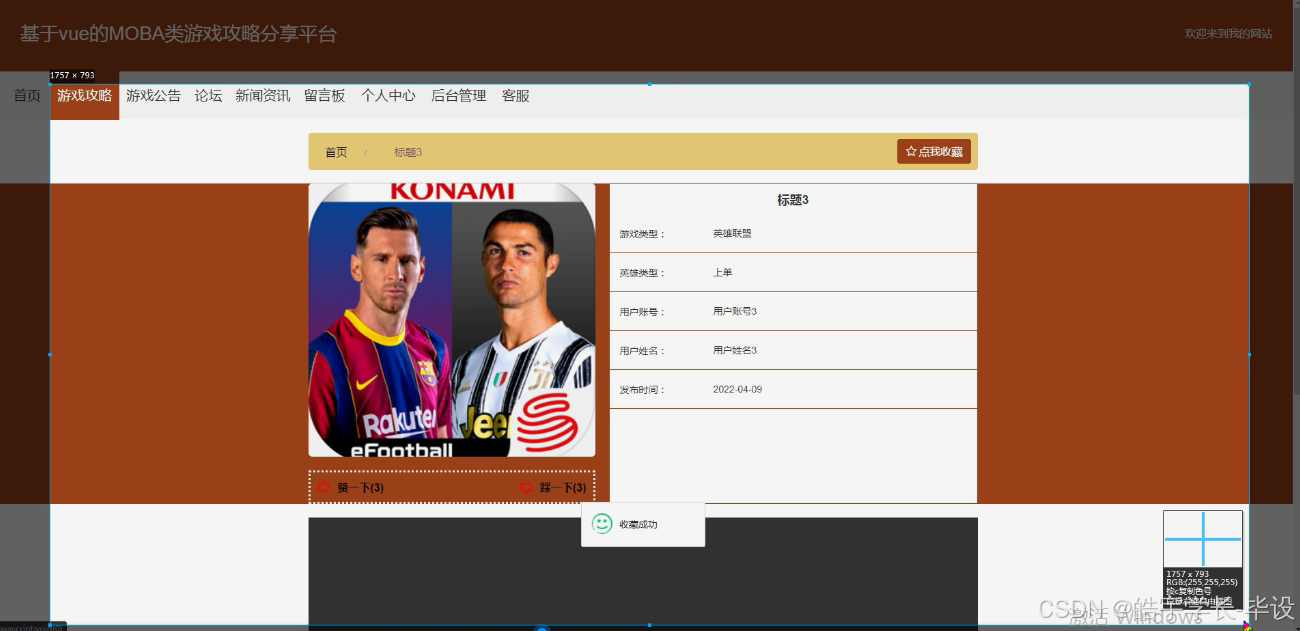Click the crosshair magnifier preview box
This screenshot has height=631, width=1300.
pos(1202,539)
